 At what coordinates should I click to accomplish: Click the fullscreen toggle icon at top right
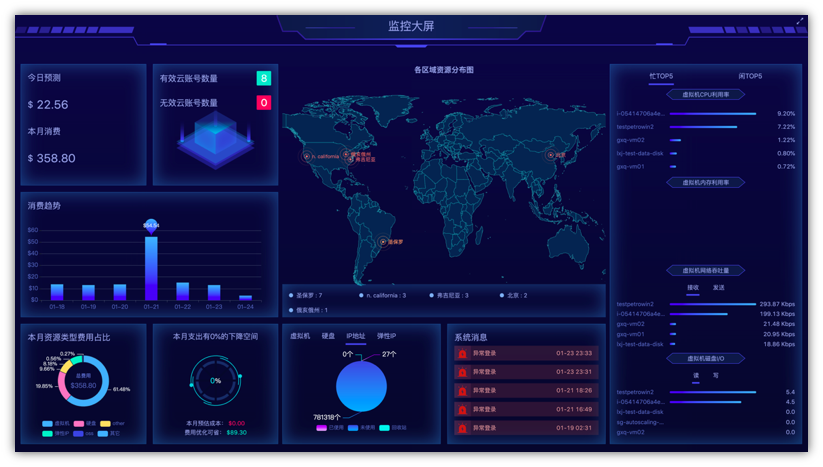pyautogui.click(x=799, y=21)
